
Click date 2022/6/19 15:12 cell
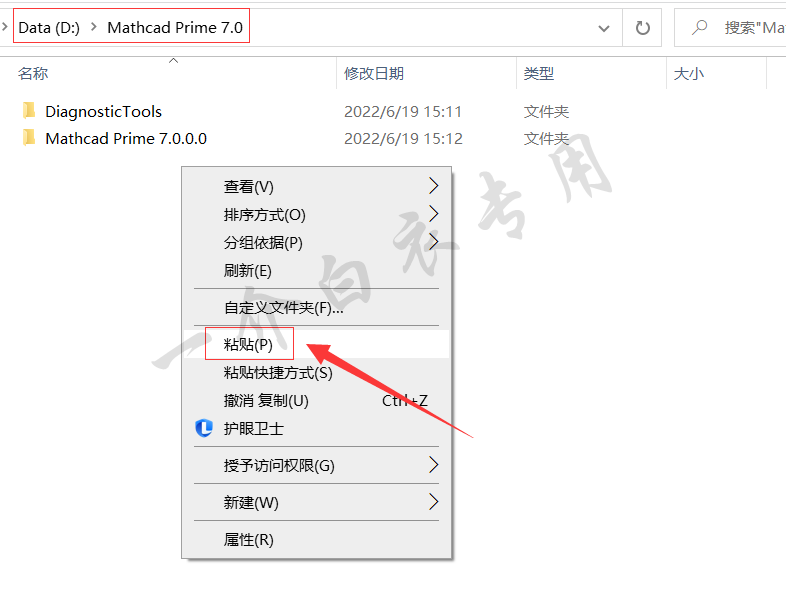pos(403,138)
